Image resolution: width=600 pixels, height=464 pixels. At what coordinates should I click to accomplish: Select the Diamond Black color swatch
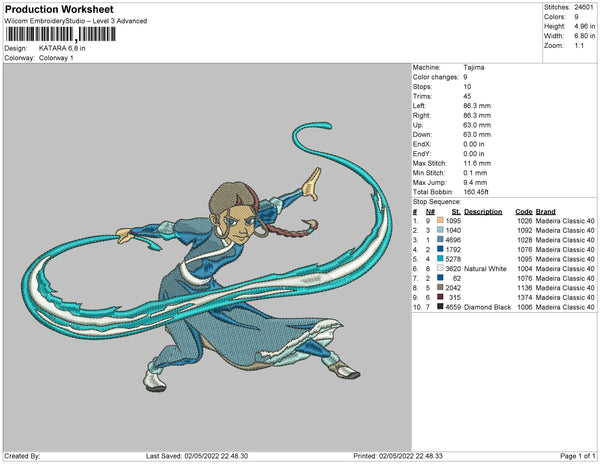tap(440, 306)
